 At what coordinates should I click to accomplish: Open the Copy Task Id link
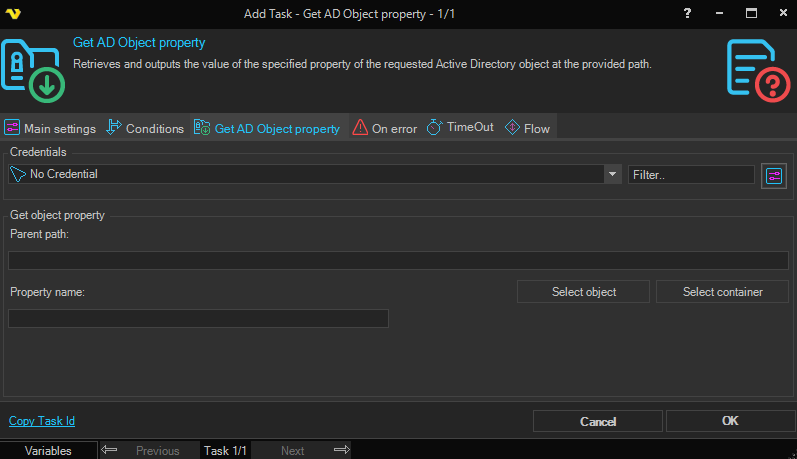pyautogui.click(x=42, y=421)
